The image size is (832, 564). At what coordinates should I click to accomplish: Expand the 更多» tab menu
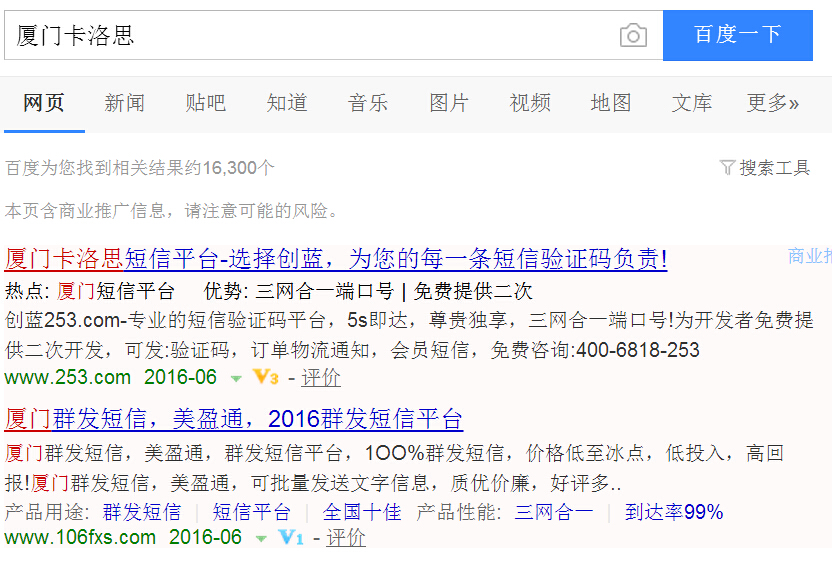point(773,103)
